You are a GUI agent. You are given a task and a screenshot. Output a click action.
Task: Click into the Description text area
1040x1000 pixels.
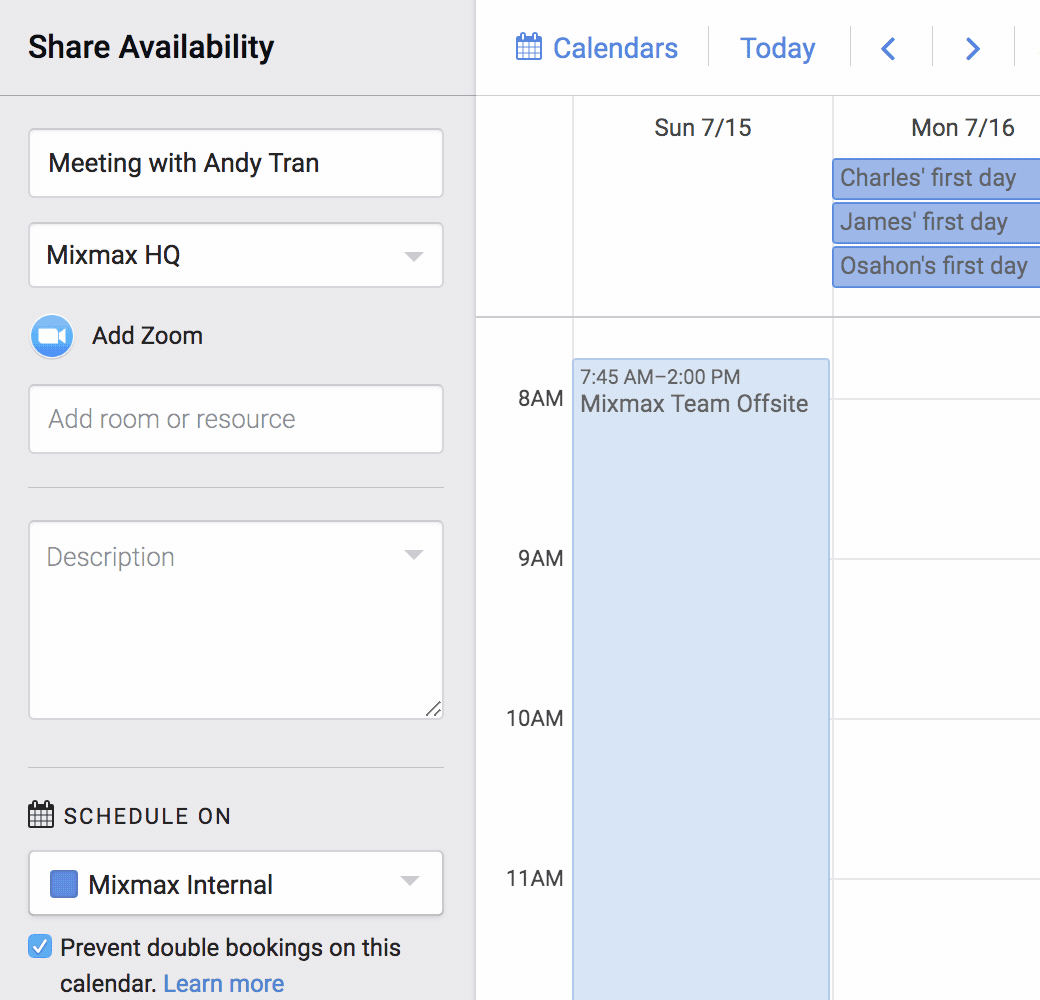point(235,620)
